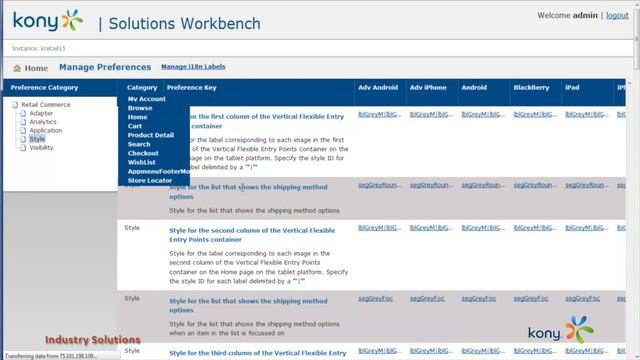Choose Cart in Category menu
The width and height of the screenshot is (640, 360).
click(135, 126)
